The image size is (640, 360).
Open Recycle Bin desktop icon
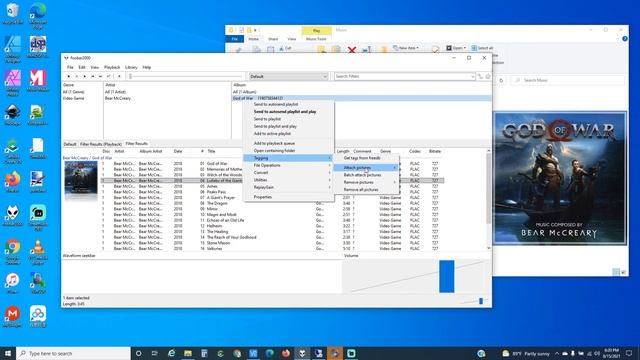click(x=13, y=13)
